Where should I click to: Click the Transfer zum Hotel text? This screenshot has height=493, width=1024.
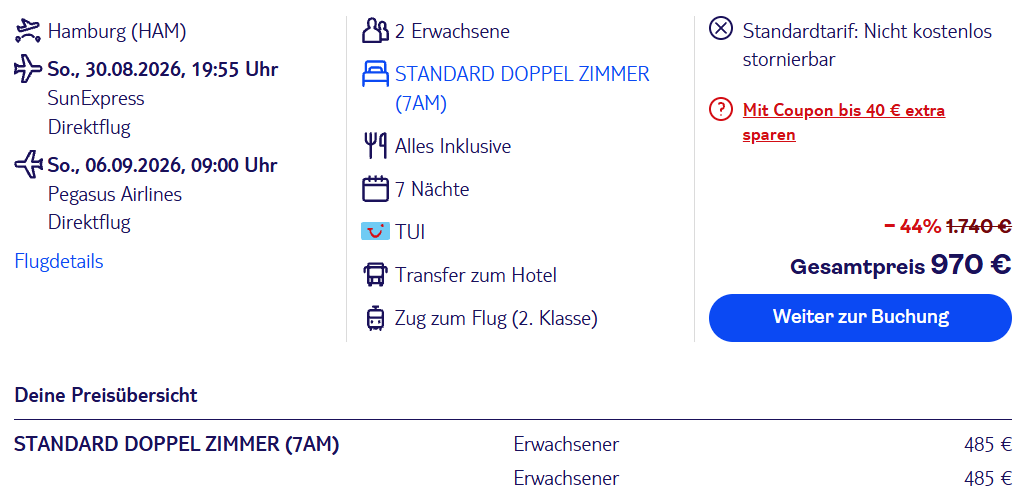coord(475,276)
